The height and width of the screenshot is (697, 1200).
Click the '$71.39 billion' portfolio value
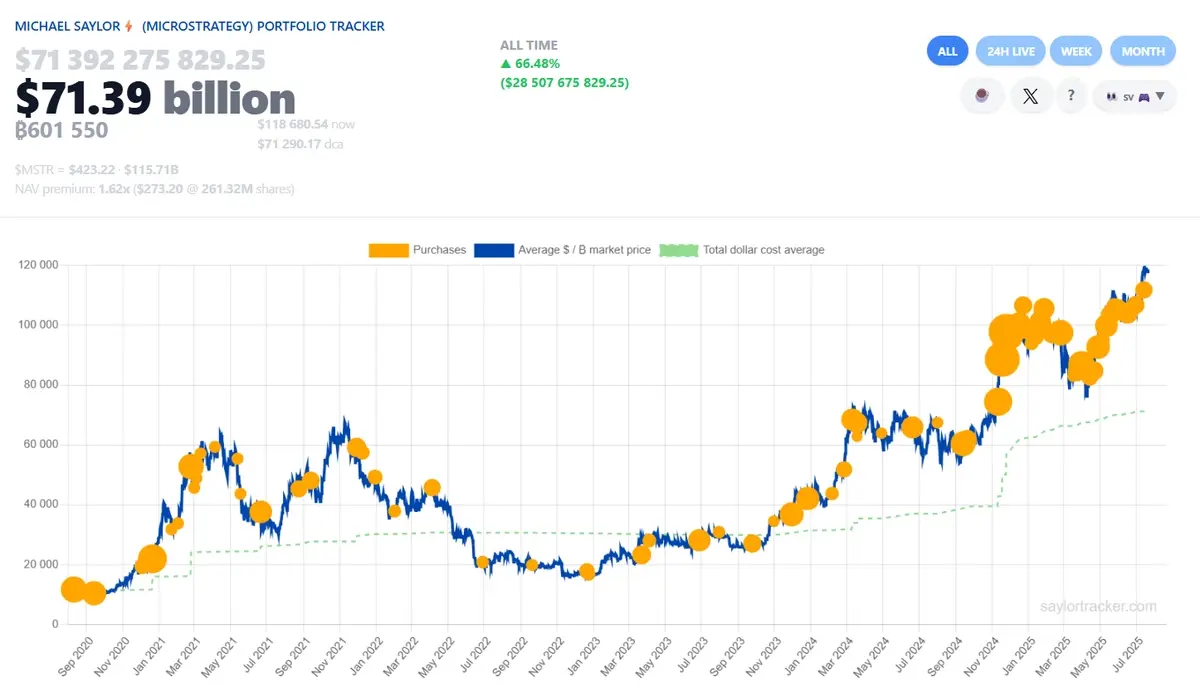(155, 98)
